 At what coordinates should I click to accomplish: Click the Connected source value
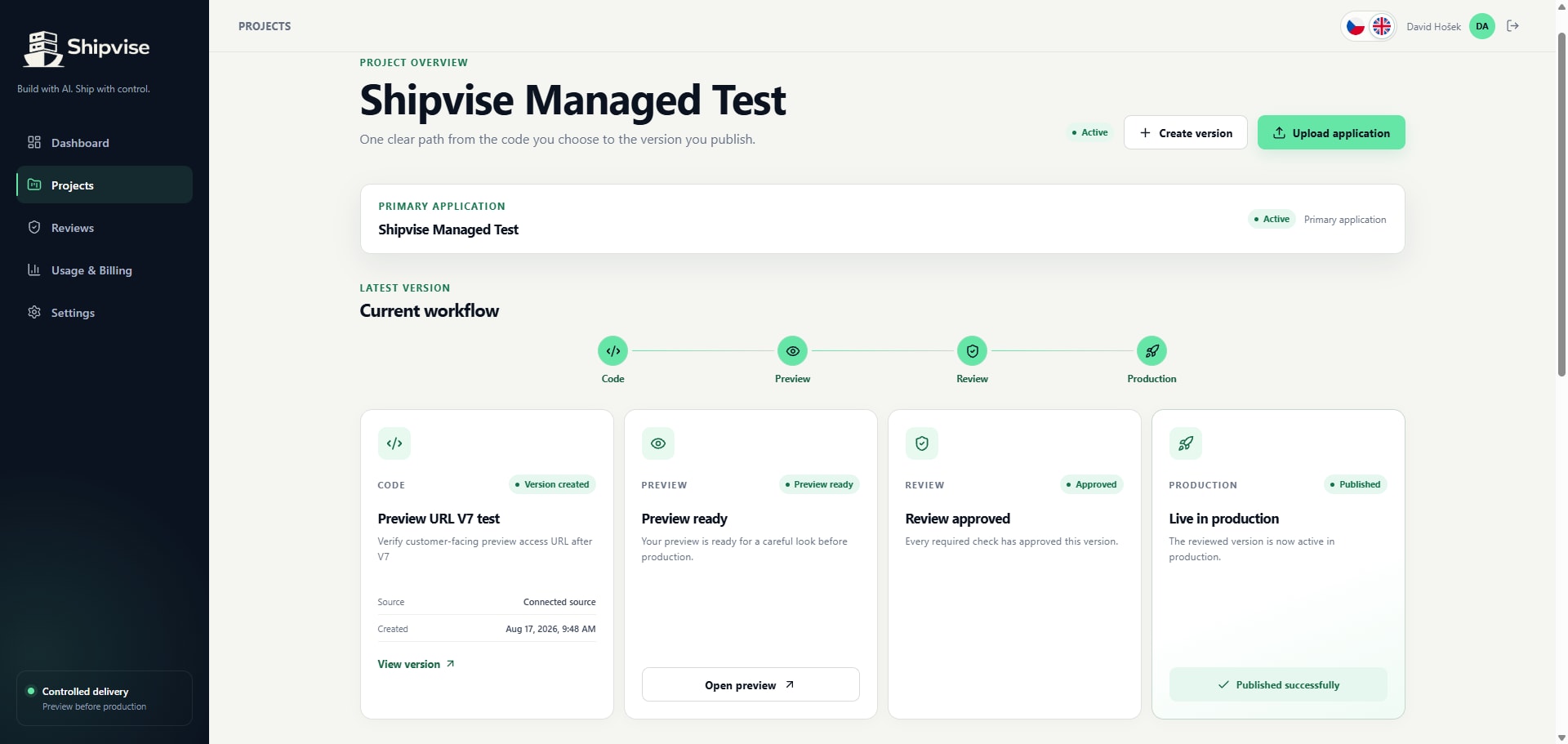tap(559, 602)
